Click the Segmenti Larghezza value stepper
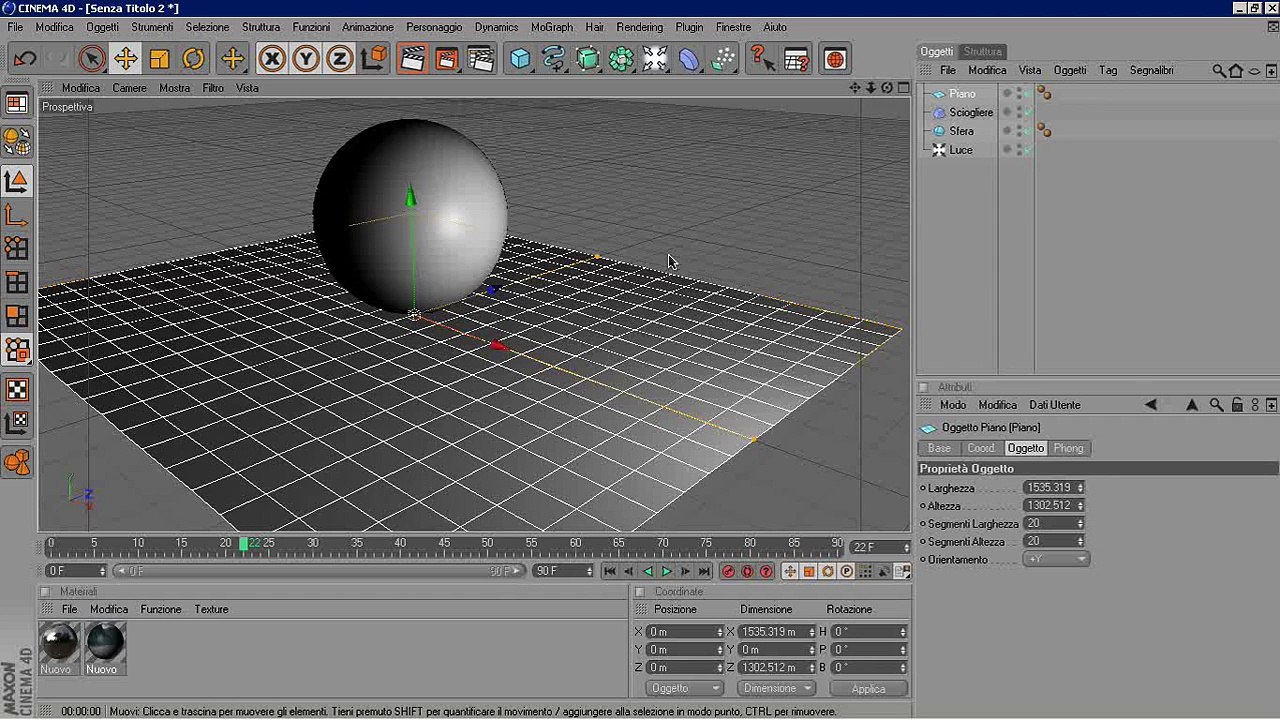The height and width of the screenshot is (720, 1280). tap(1080, 524)
